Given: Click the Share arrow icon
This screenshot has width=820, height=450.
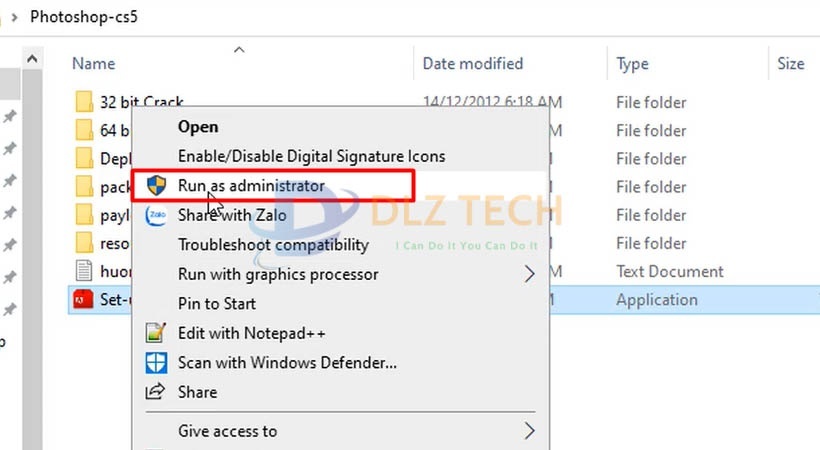Looking at the screenshot, I should click(x=156, y=392).
